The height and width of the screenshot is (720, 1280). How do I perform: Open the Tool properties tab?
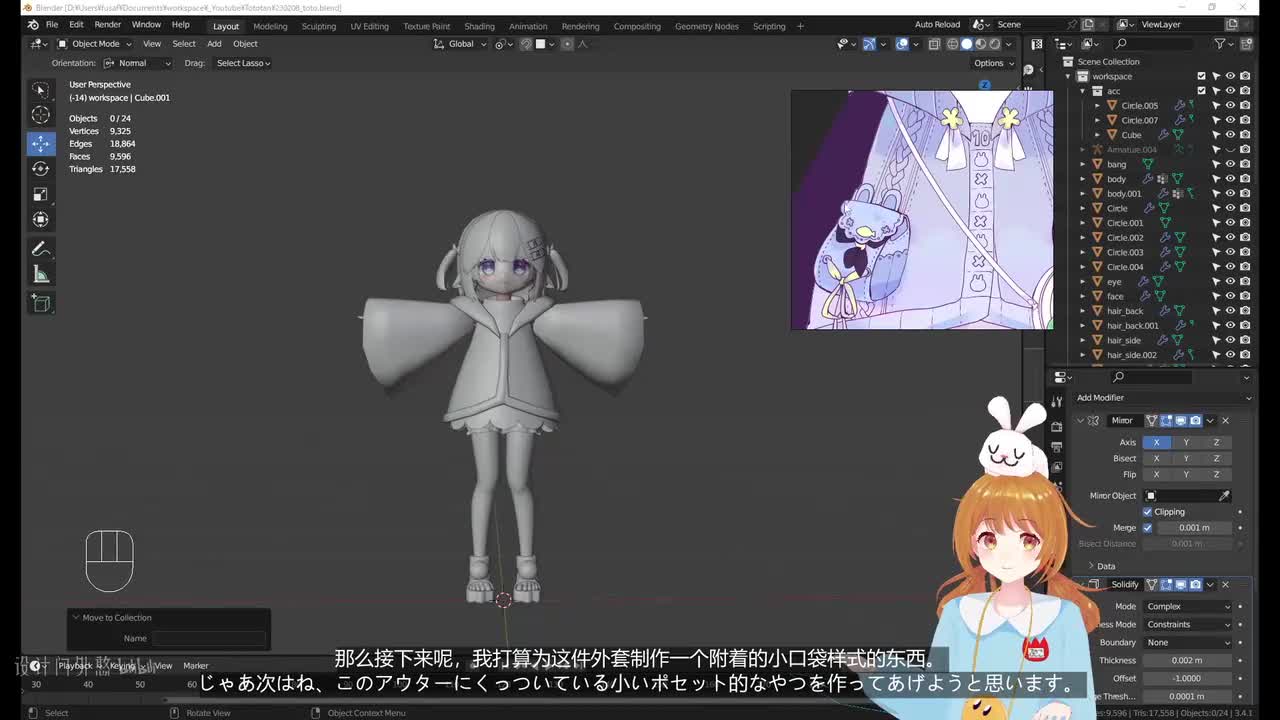coord(1057,401)
